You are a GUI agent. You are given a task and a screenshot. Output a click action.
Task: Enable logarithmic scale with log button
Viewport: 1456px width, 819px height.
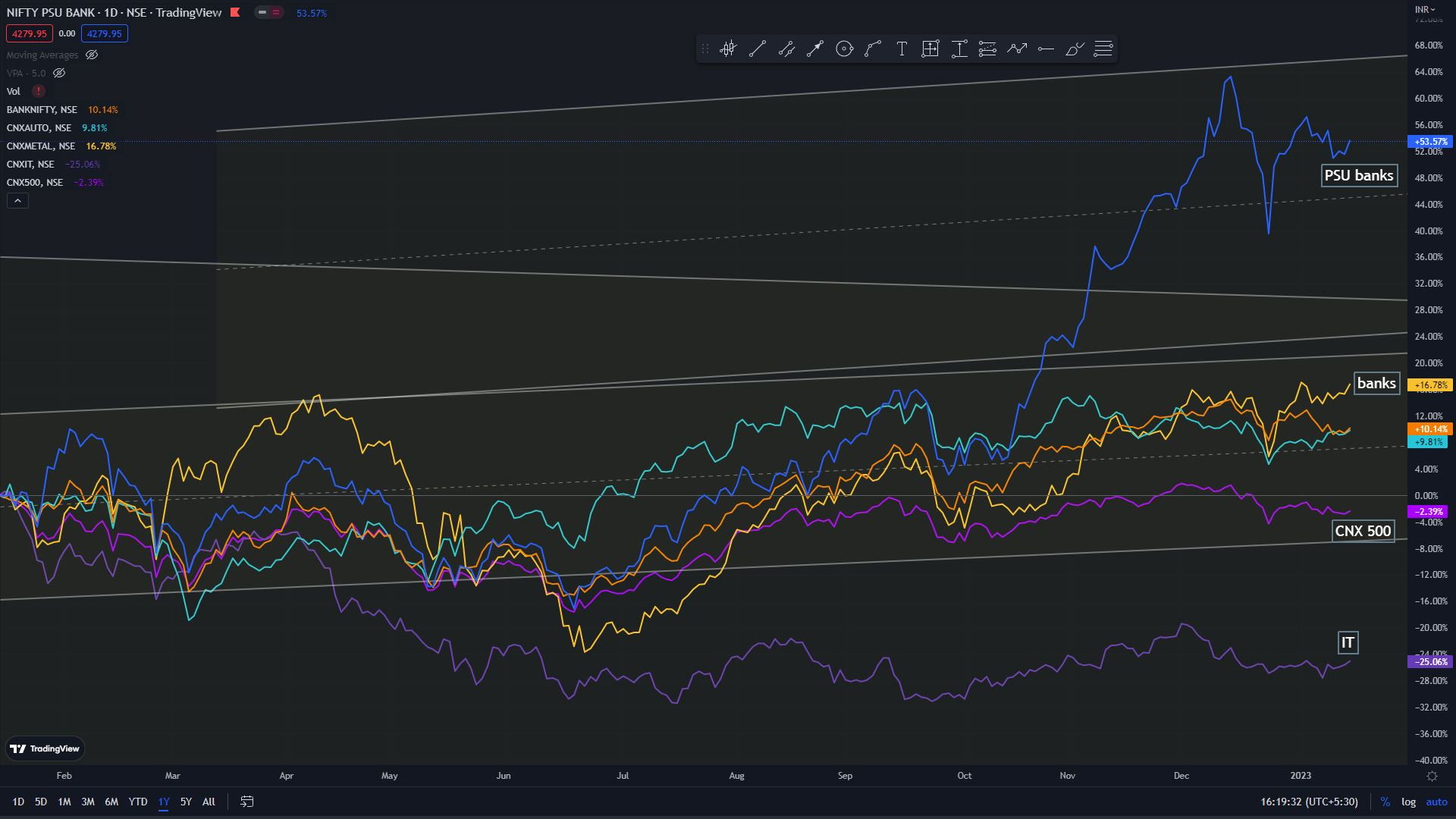click(1408, 801)
